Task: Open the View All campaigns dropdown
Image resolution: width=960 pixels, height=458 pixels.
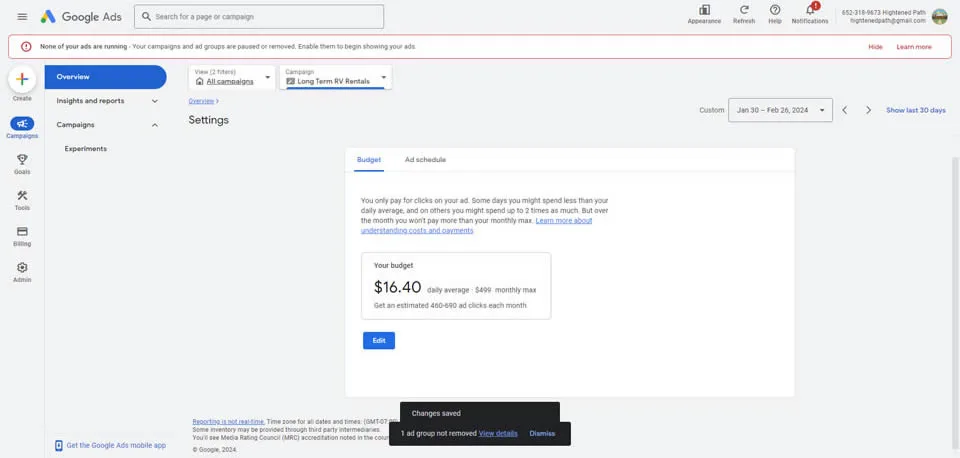Action: (232, 77)
